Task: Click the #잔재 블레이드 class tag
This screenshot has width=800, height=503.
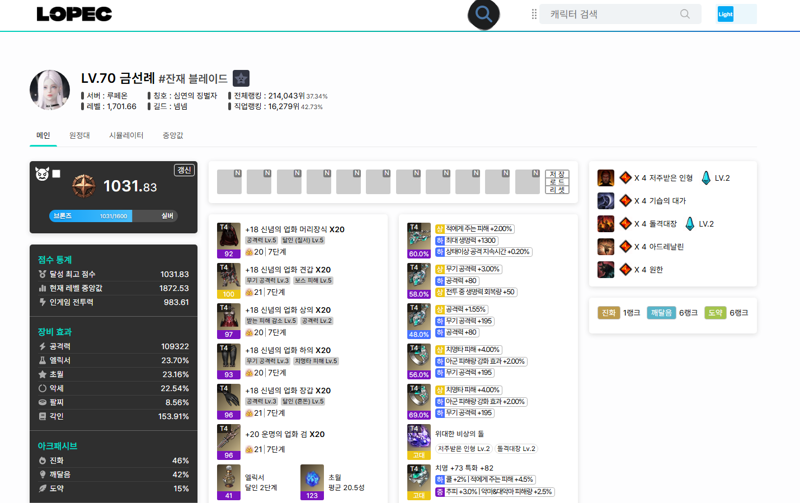Action: pos(193,79)
